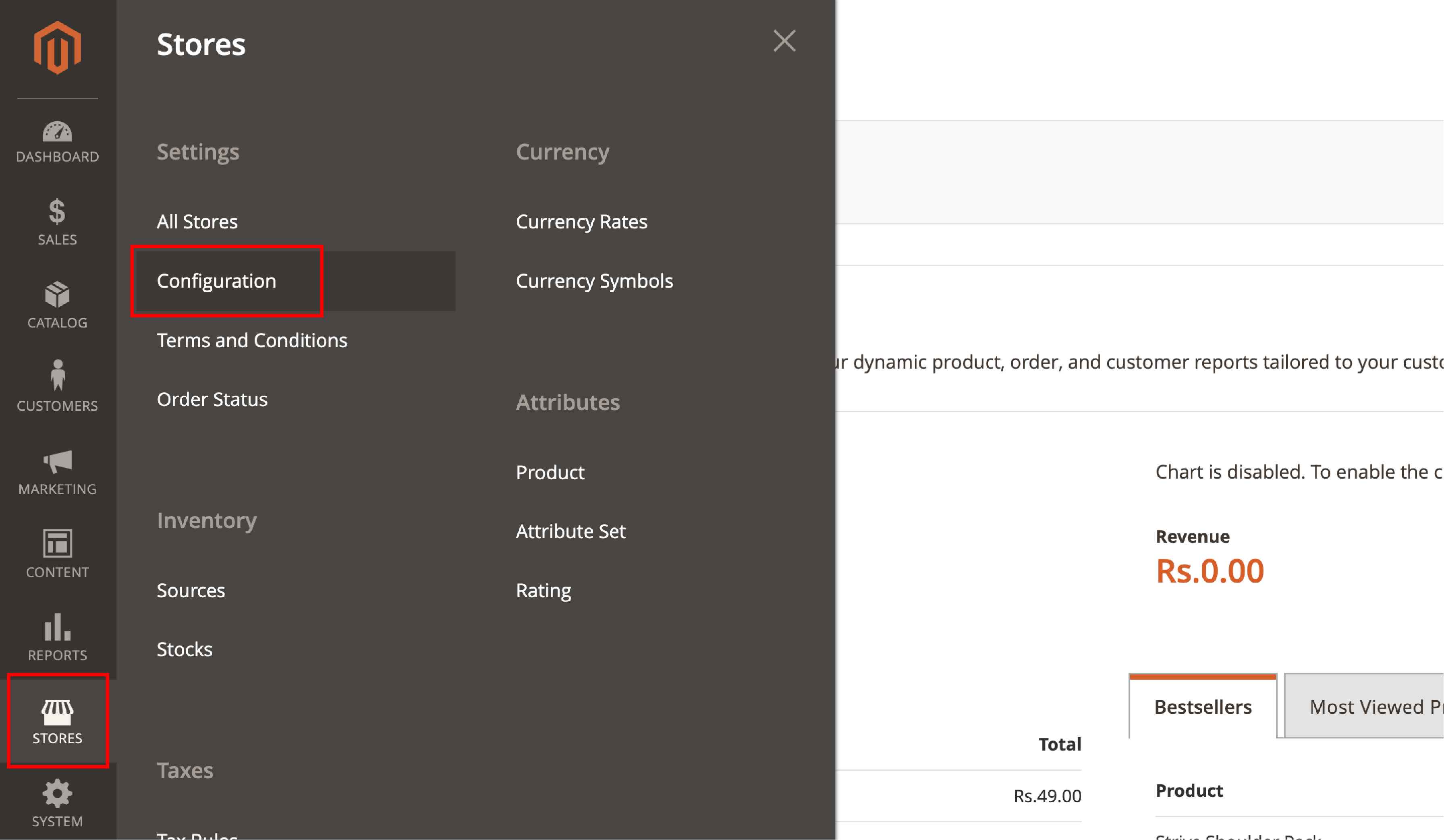Image resolution: width=1444 pixels, height=840 pixels.
Task: Expand the Inventory section
Action: [x=206, y=519]
